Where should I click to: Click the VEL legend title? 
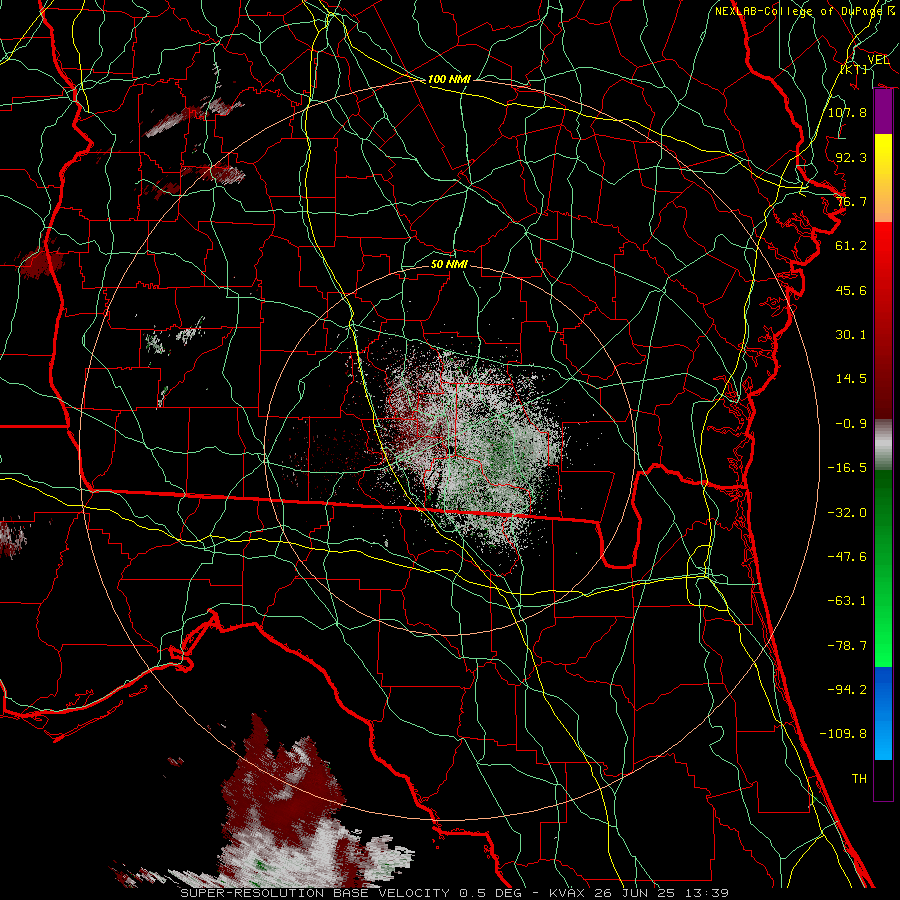pos(878,60)
